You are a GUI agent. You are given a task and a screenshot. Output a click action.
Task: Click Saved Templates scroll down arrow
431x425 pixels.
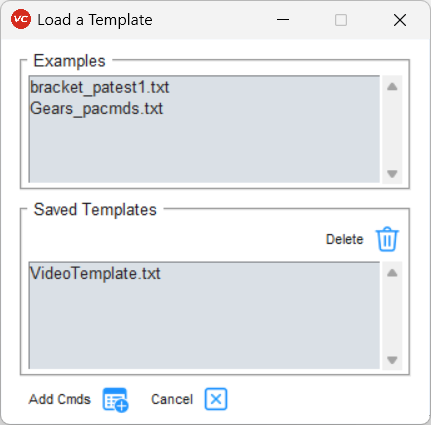click(392, 360)
